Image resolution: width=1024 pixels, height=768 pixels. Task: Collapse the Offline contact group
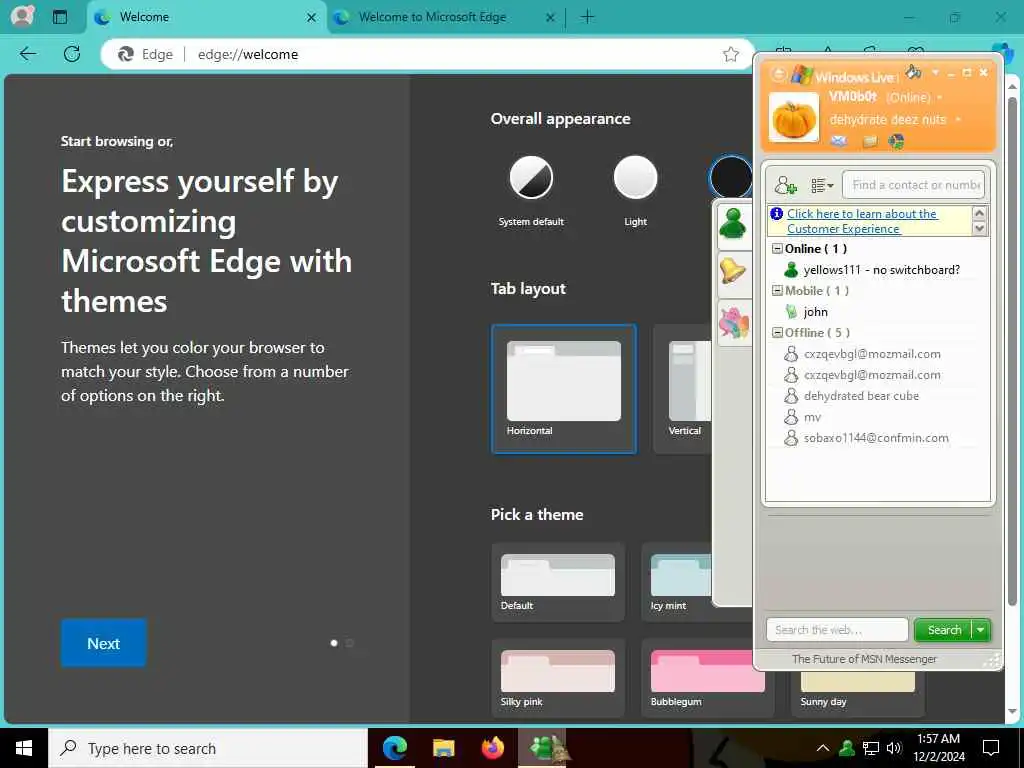coord(777,332)
